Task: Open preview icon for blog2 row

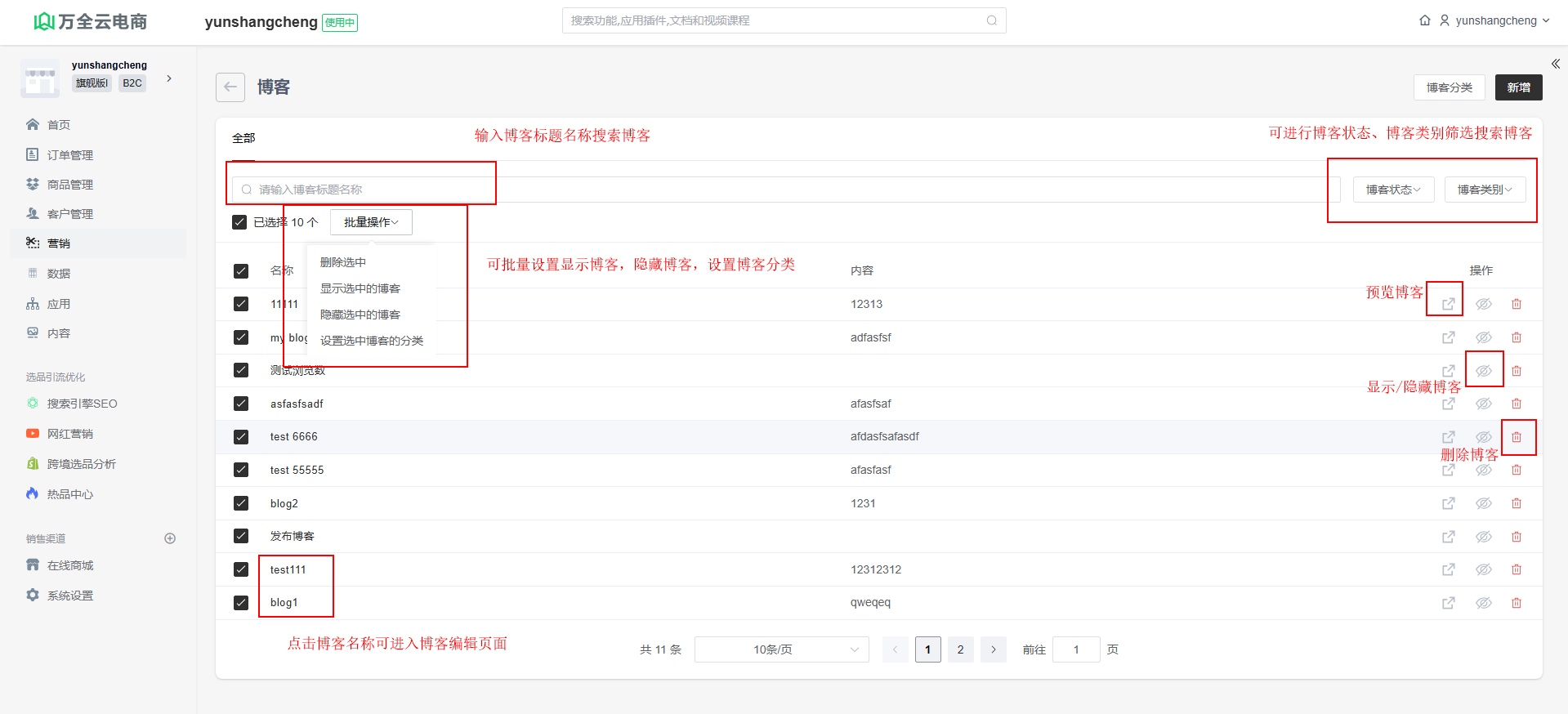Action: click(x=1448, y=503)
